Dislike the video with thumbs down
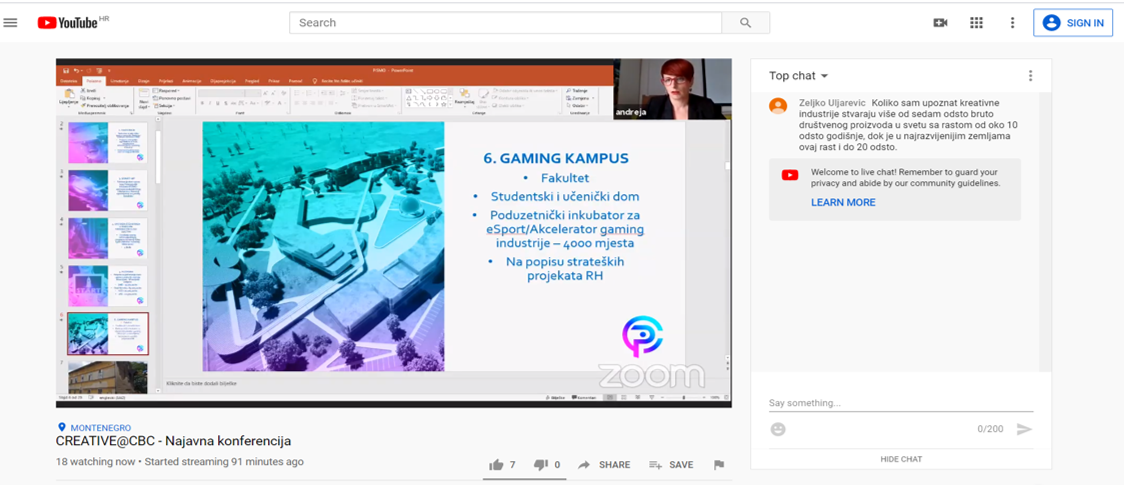 click(x=541, y=465)
